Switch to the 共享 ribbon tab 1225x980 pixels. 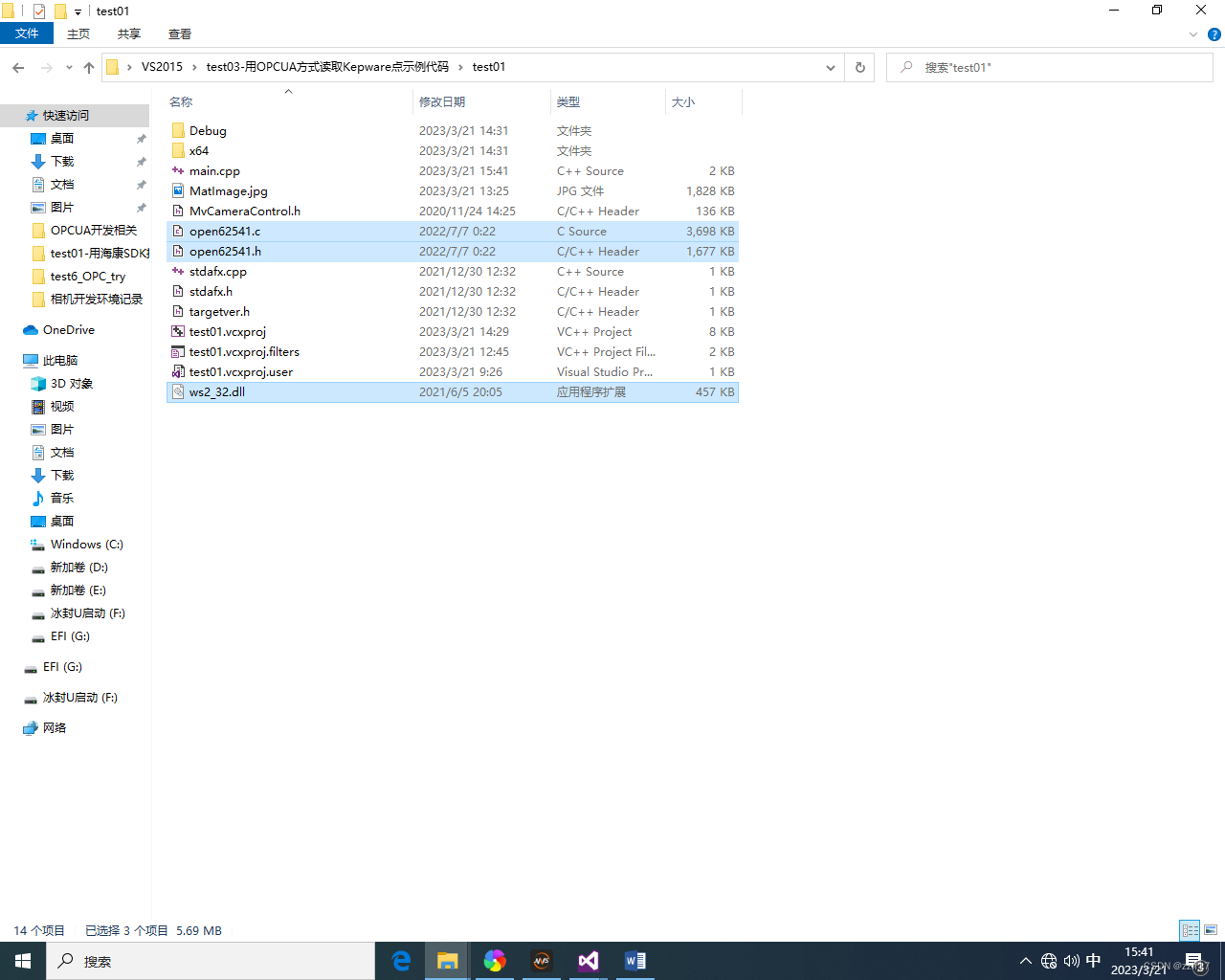tap(129, 33)
